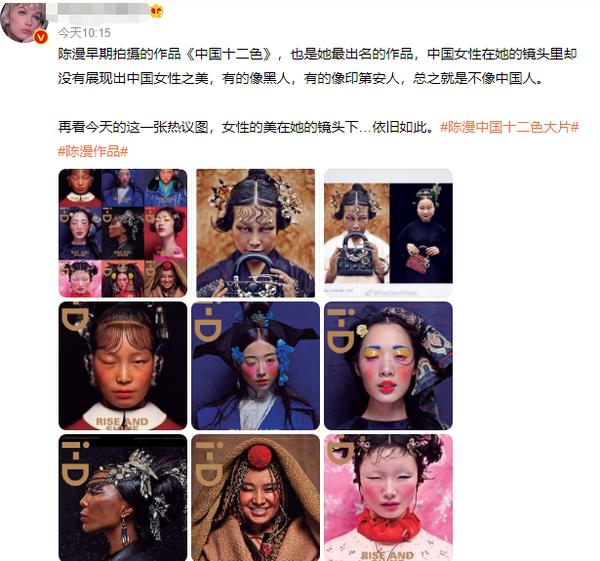The width and height of the screenshot is (600, 561).
Task: Open the poster's profile avatar
Action: [22, 22]
